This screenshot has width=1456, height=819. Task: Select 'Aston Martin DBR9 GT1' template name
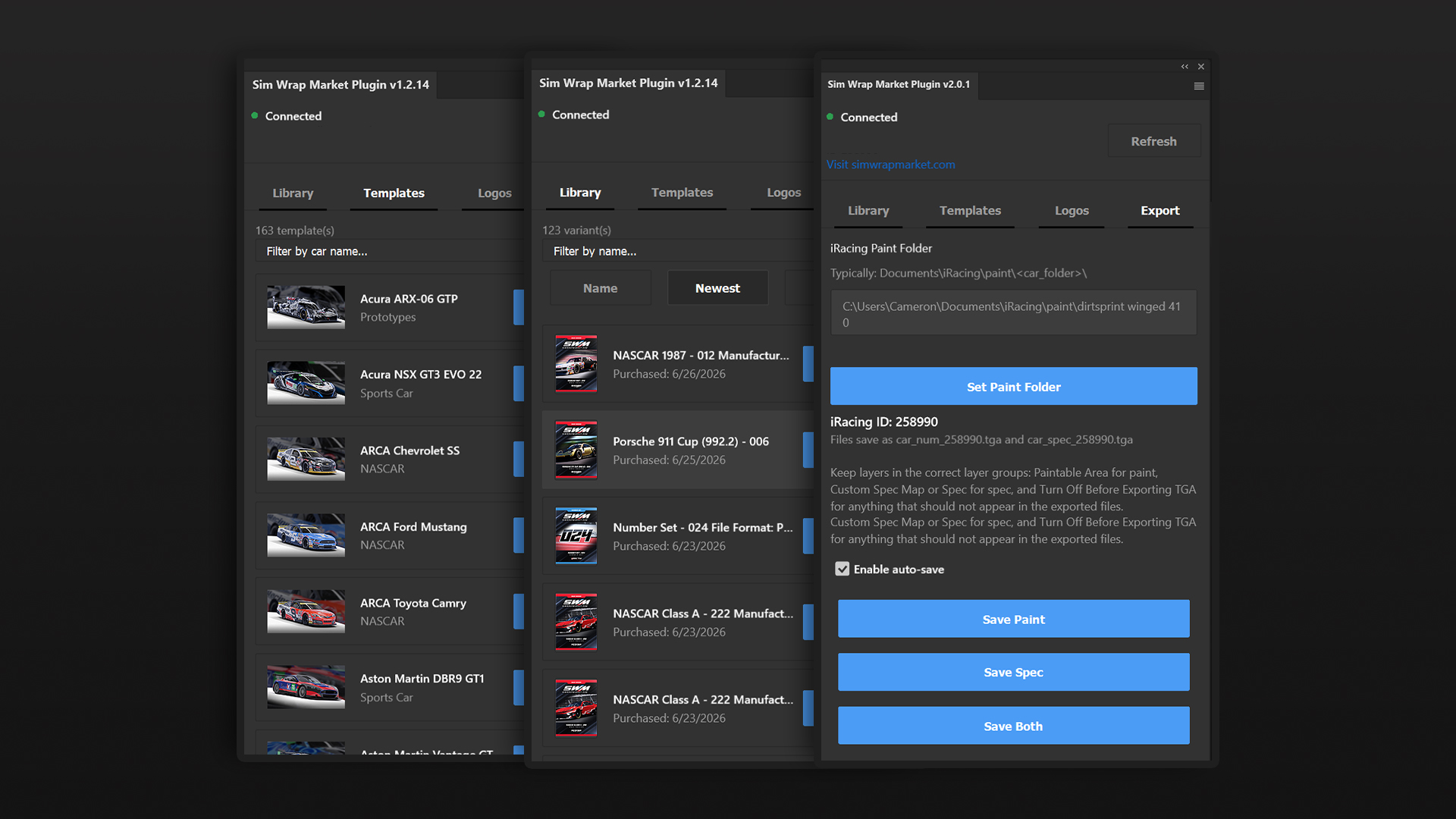422,679
